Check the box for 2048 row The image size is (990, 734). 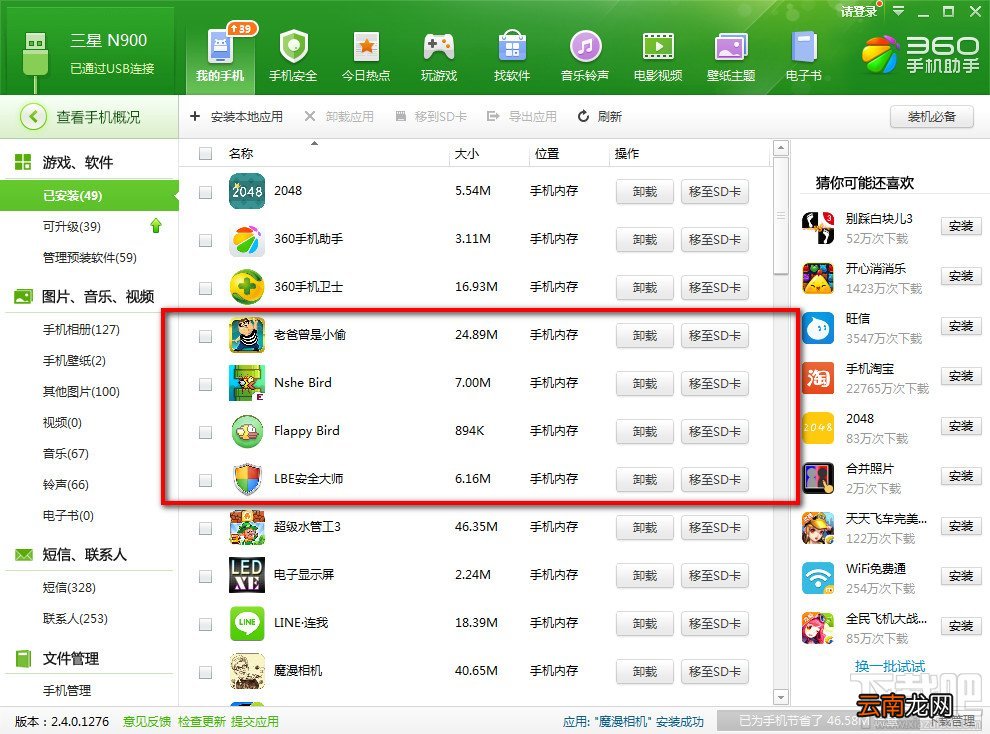pyautogui.click(x=205, y=192)
